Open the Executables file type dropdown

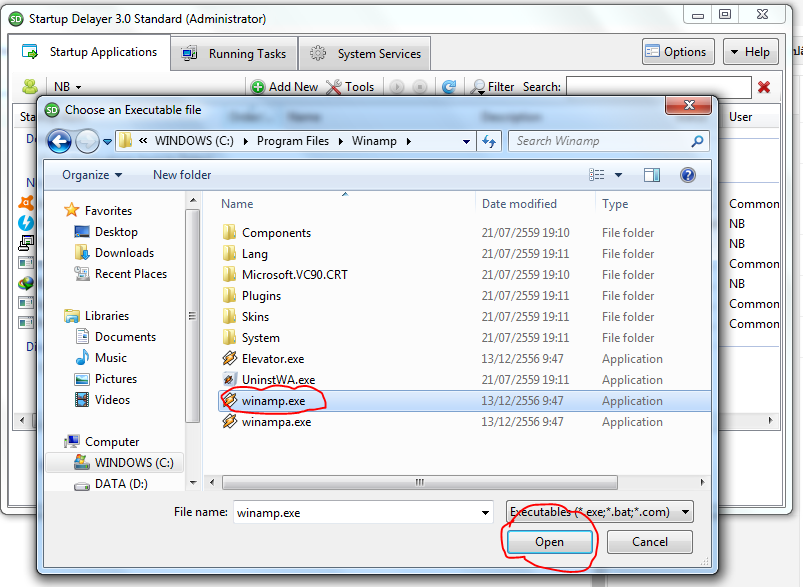coord(599,512)
